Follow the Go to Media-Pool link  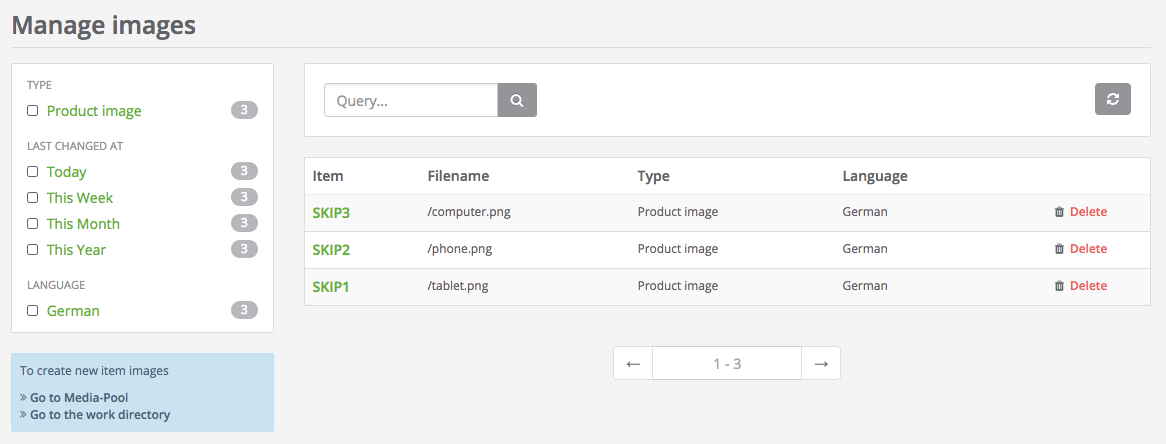tap(79, 398)
